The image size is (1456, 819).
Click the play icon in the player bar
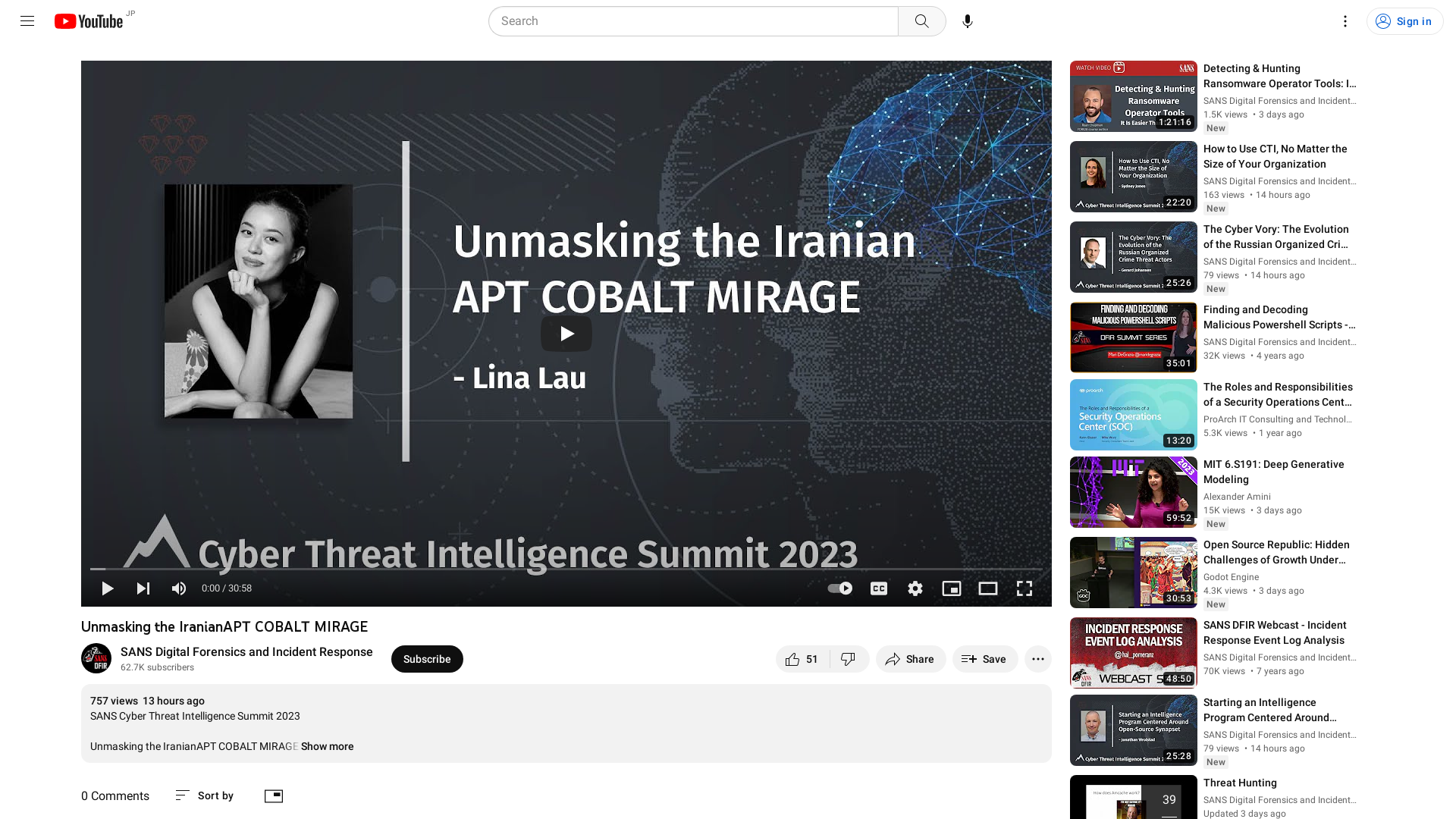coord(107,588)
